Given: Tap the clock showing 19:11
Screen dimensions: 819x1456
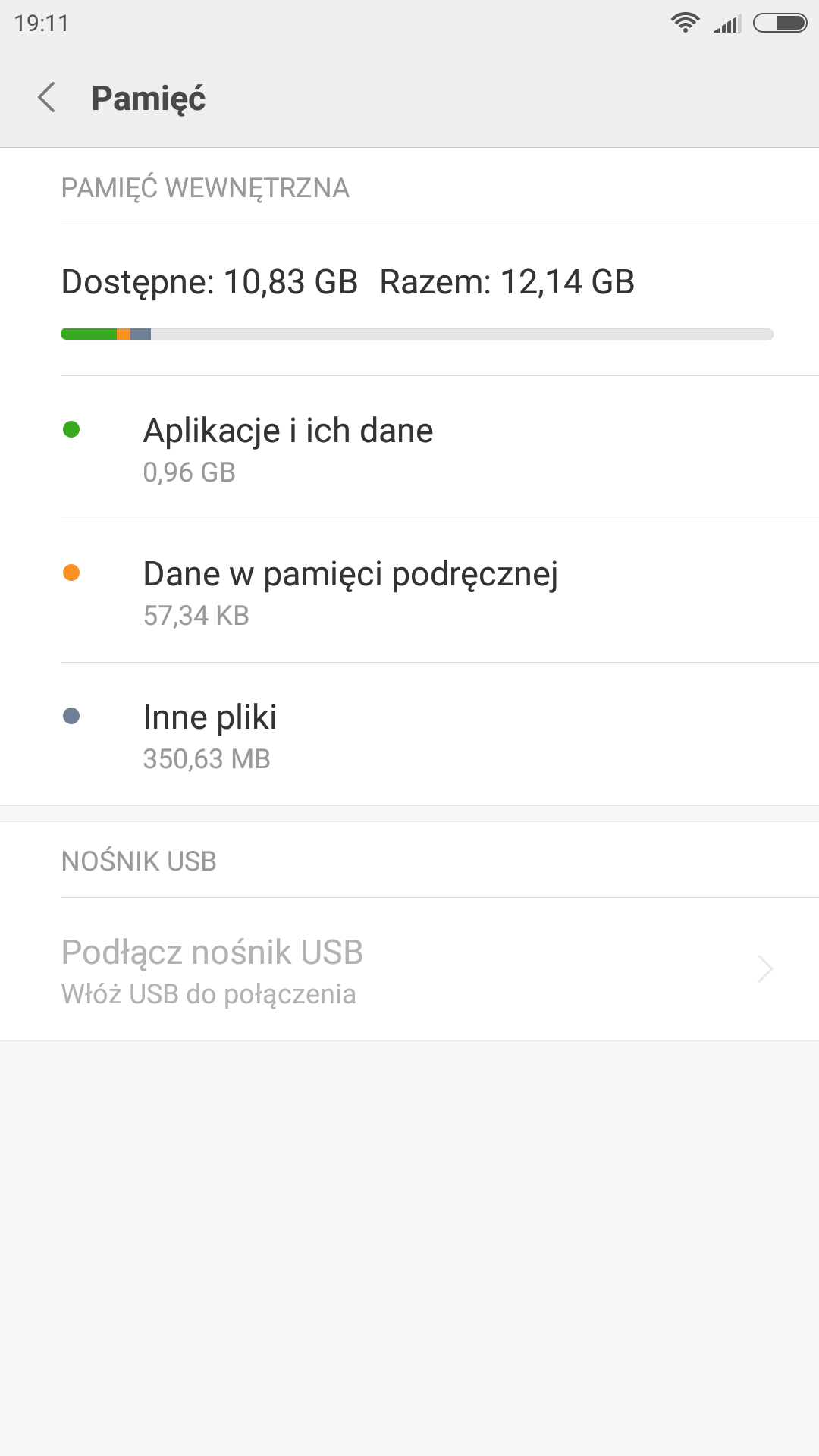Looking at the screenshot, I should (42, 24).
